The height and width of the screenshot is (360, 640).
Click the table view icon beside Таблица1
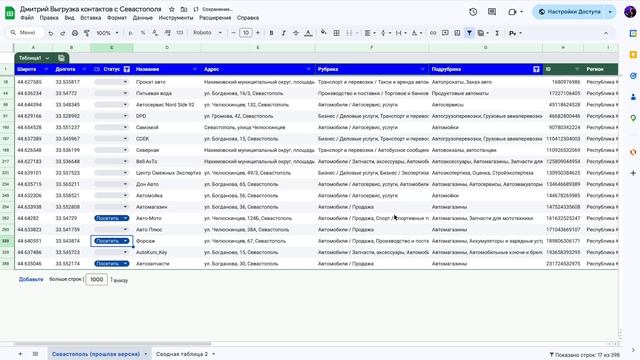coord(61,58)
